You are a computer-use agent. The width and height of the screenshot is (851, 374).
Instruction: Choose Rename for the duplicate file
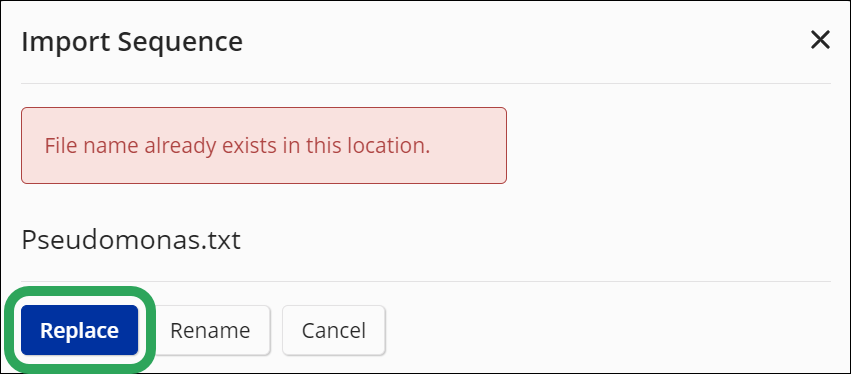click(x=210, y=330)
